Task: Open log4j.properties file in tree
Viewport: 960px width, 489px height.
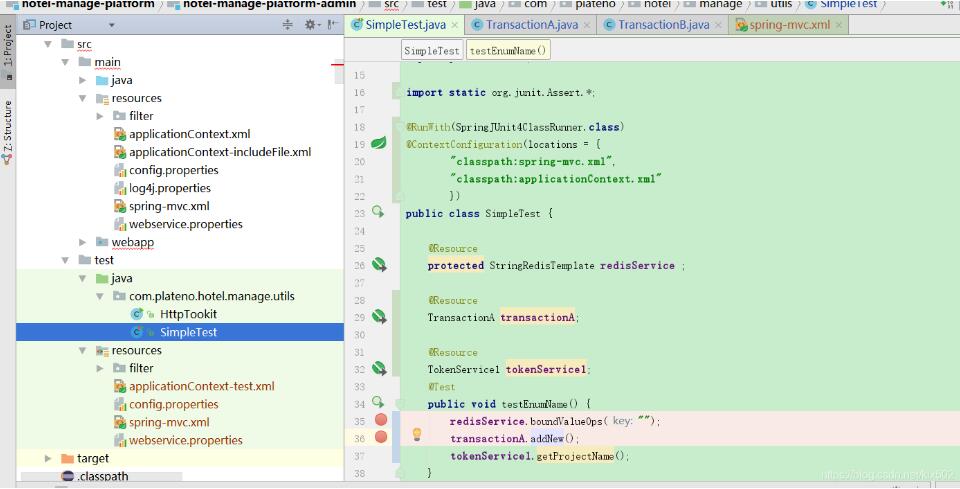Action: pyautogui.click(x=169, y=188)
